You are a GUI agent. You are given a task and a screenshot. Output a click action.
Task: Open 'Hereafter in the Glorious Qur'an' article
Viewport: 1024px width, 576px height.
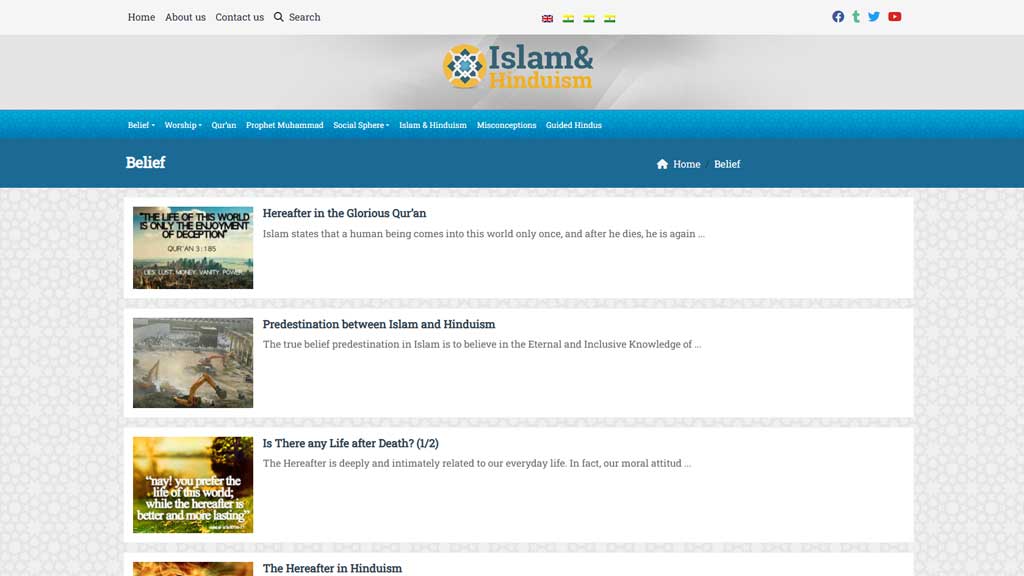(344, 213)
